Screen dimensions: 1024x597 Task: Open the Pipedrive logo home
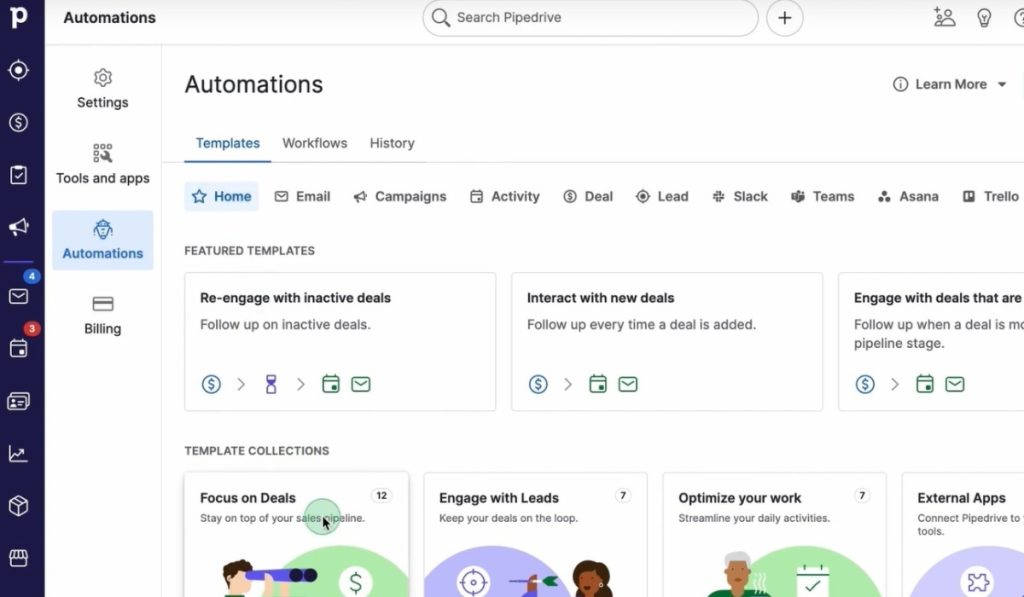(x=19, y=17)
